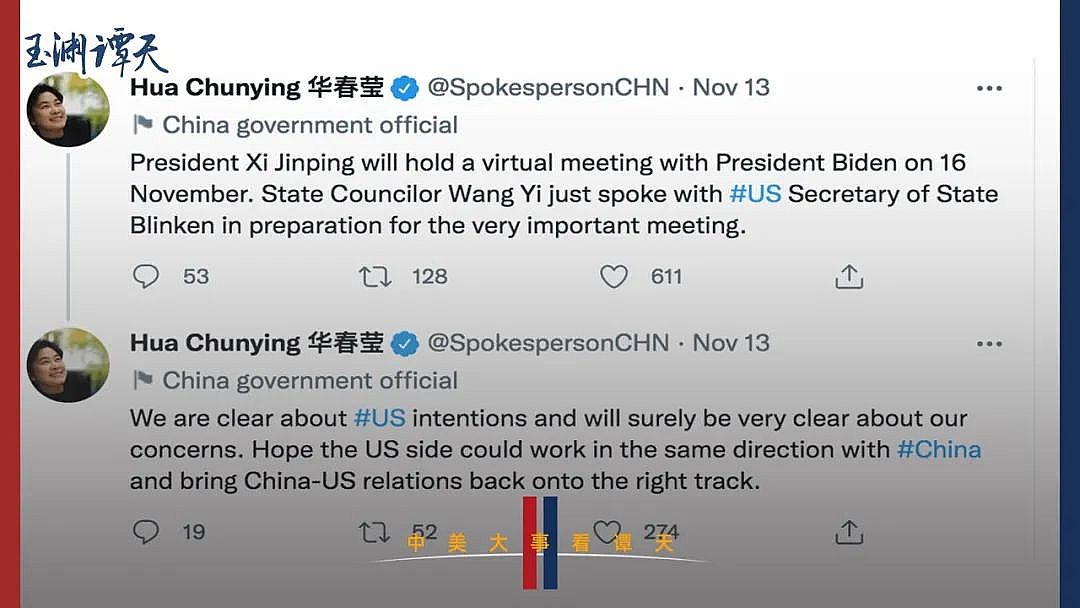Click verified badge on first Hua Chunying tweet
1080x608 pixels.
coord(405,88)
